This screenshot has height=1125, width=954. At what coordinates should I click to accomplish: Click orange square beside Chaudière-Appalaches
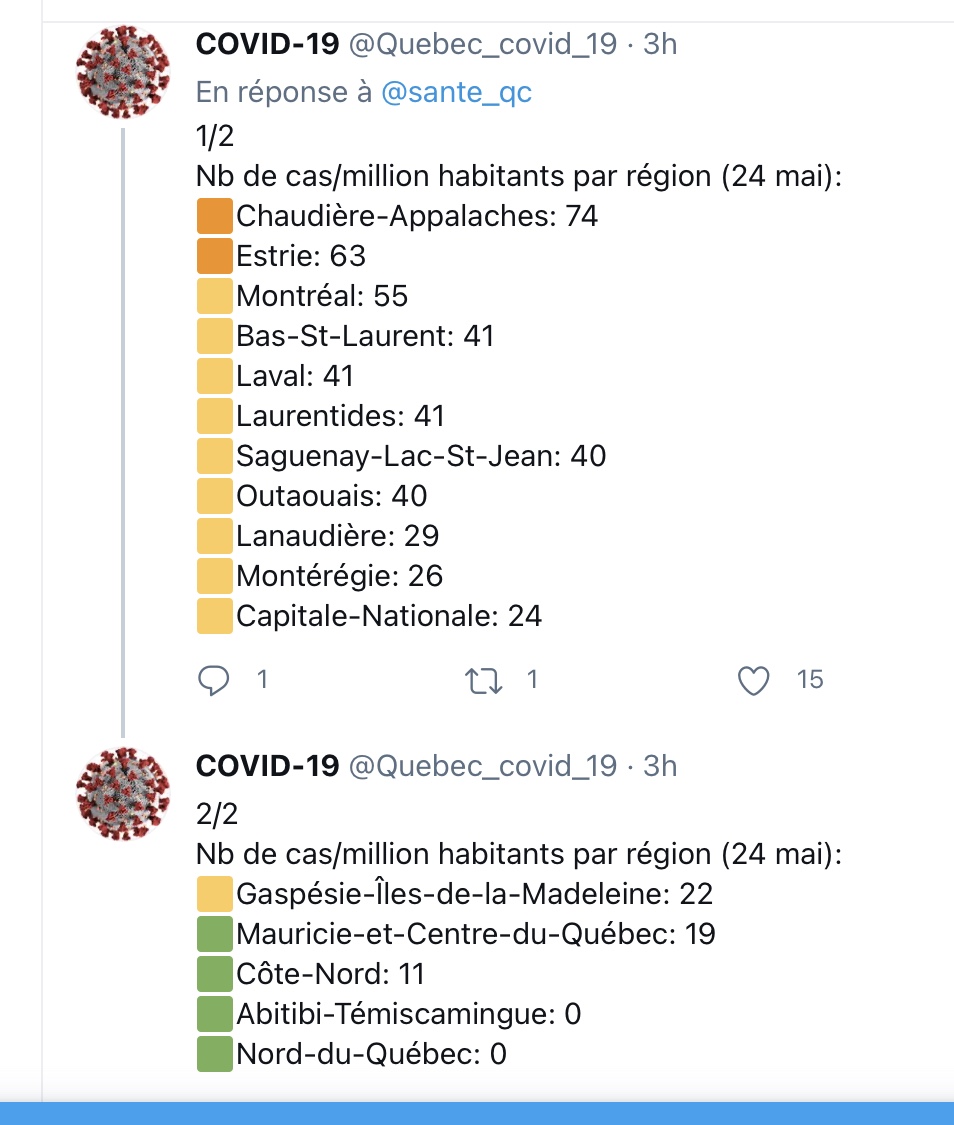215,216
